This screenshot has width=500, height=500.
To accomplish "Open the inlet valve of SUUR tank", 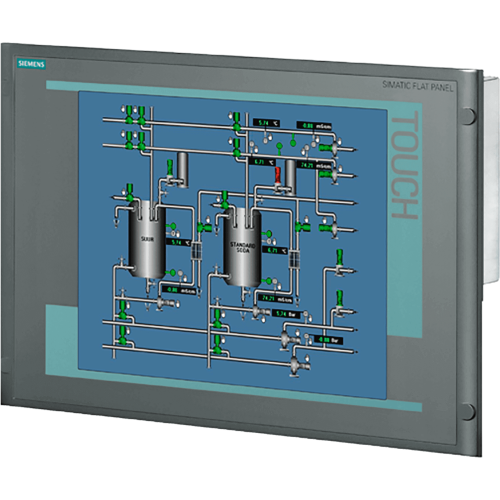I will point(129,192).
